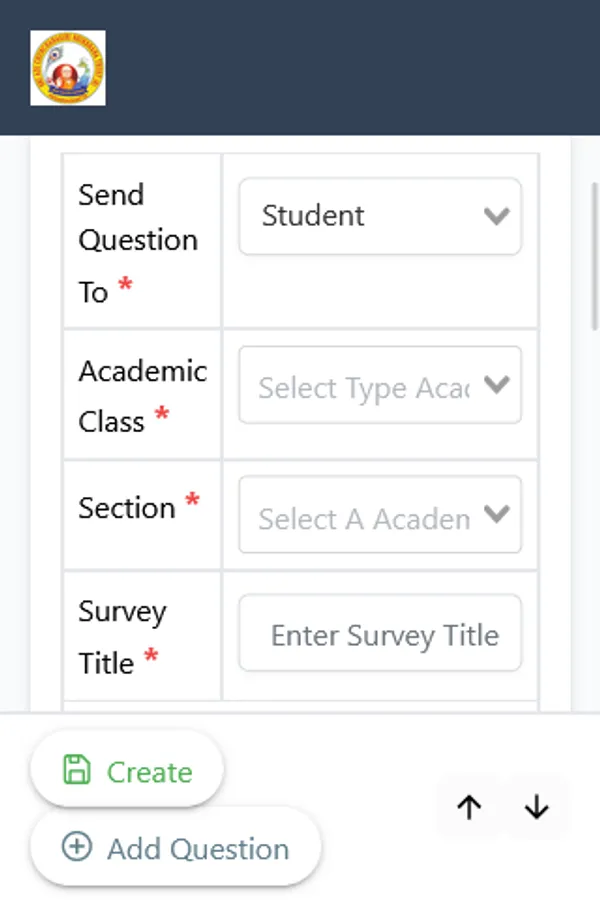
Task: Click the down arrow button
Action: (x=537, y=808)
